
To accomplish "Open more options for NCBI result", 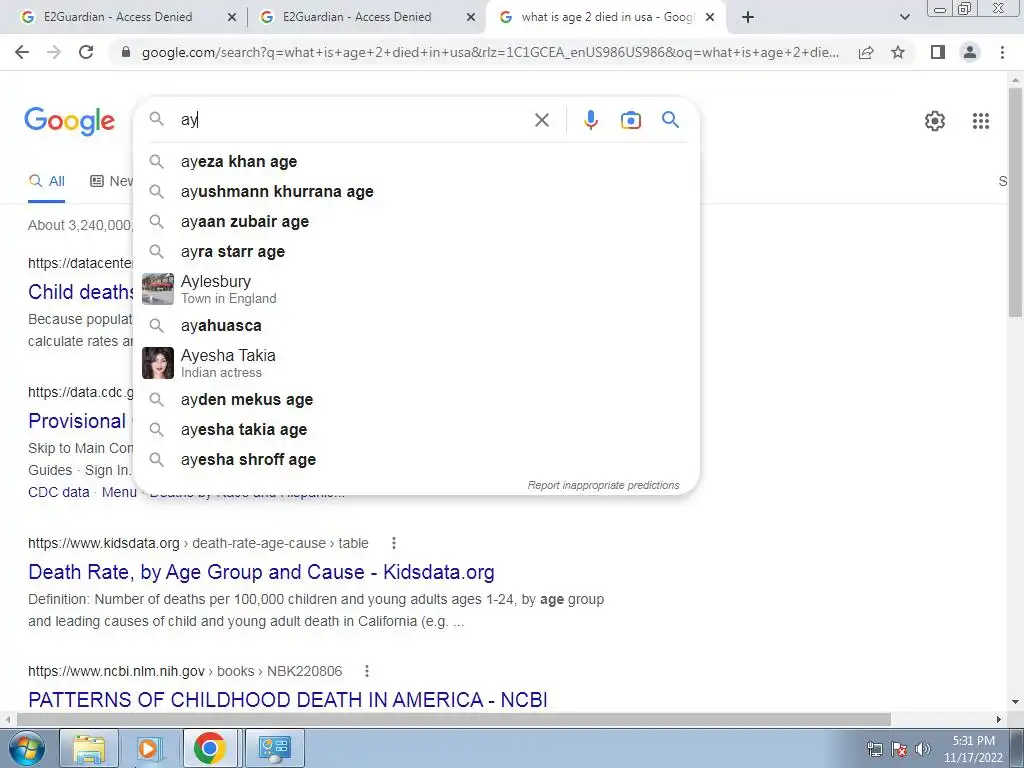I will pos(367,671).
